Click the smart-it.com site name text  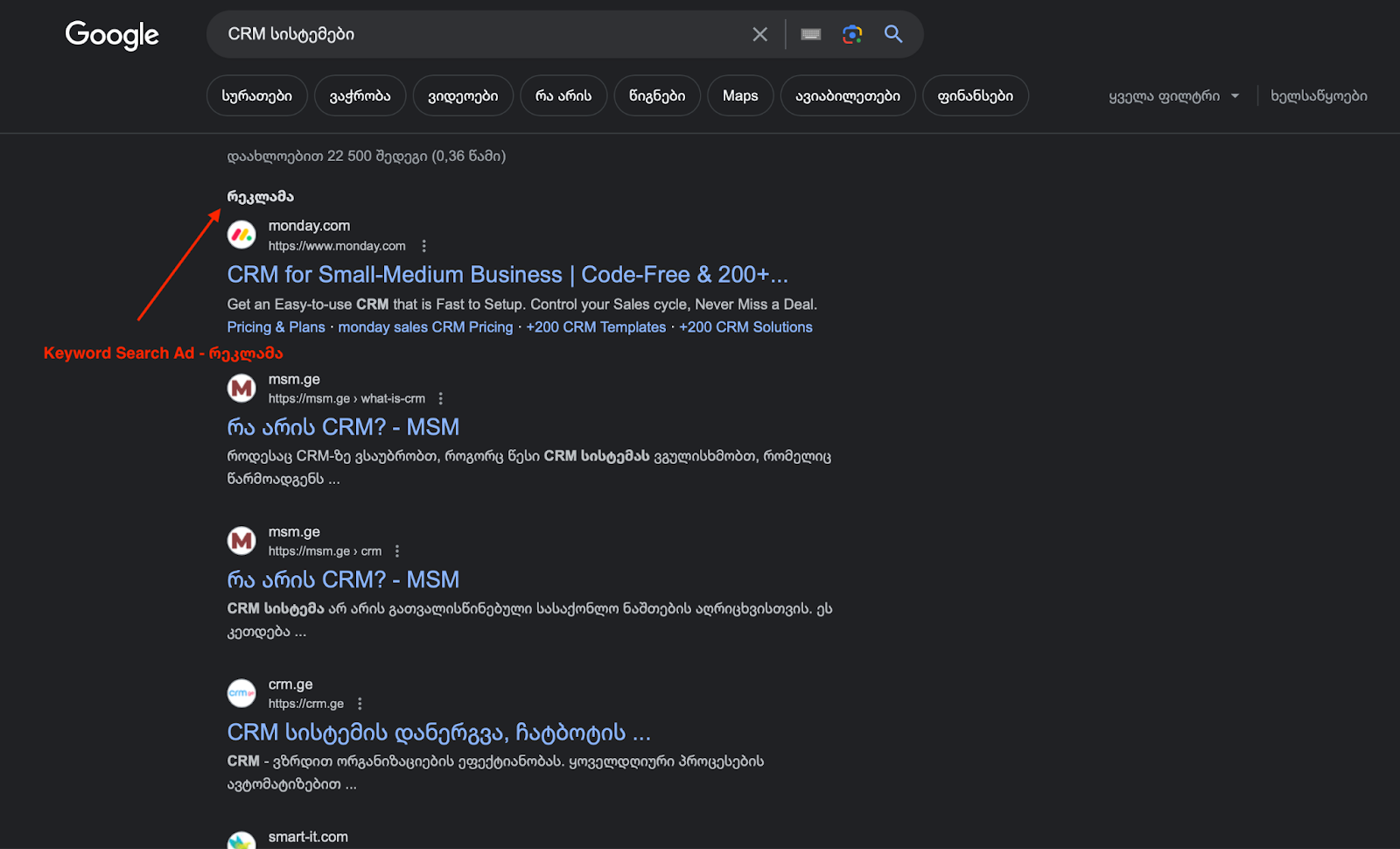308,837
